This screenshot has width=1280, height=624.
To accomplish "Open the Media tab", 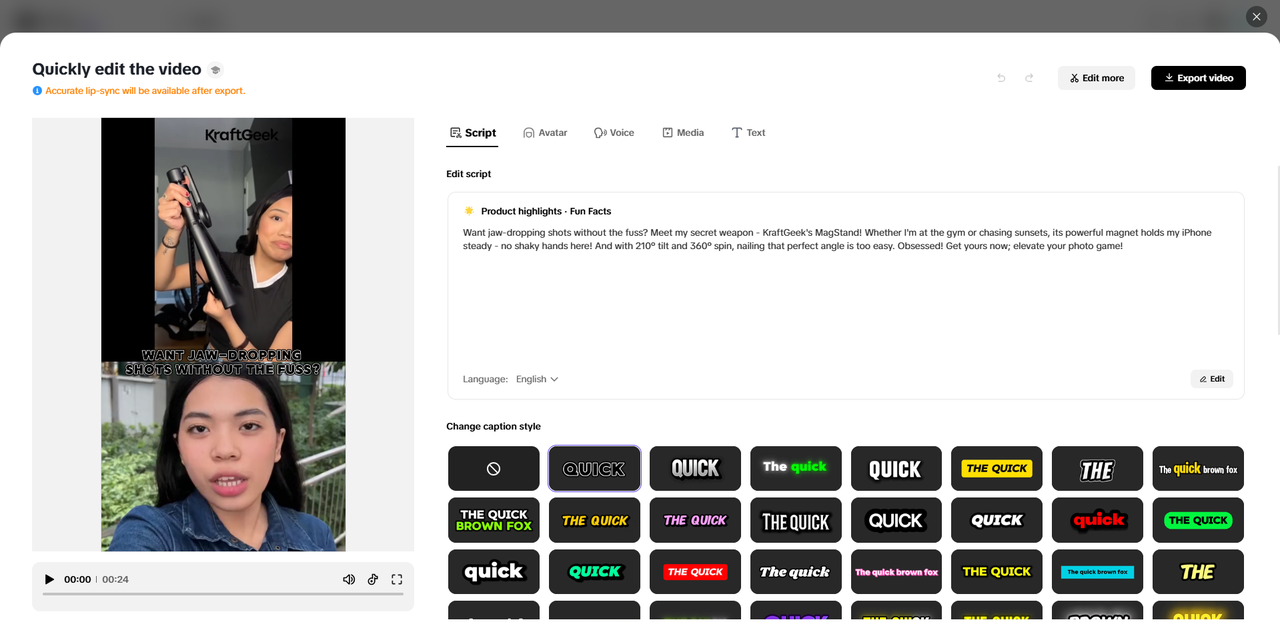I will pos(683,132).
